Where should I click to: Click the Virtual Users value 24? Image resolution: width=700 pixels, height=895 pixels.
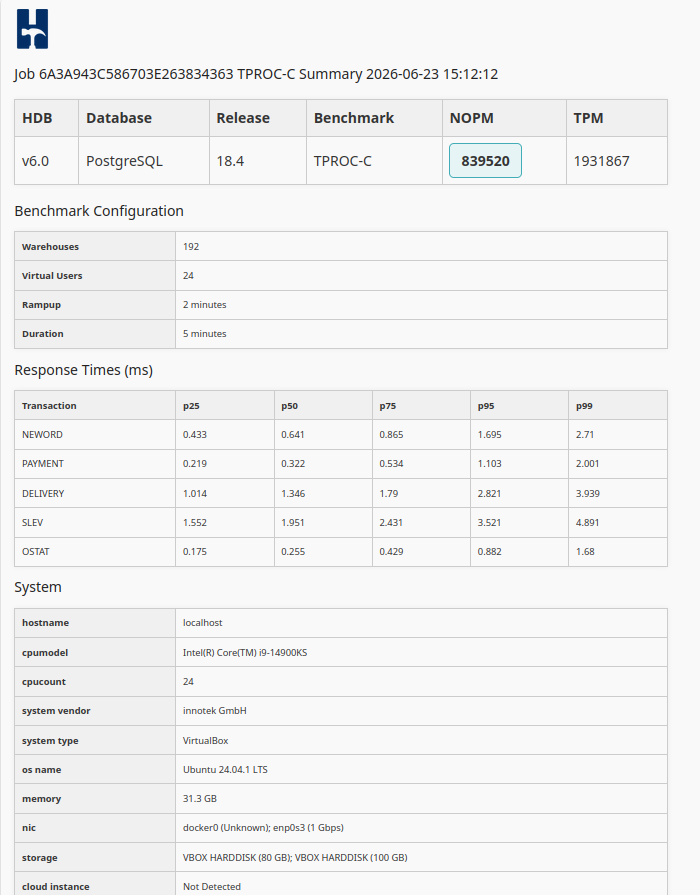[188, 276]
